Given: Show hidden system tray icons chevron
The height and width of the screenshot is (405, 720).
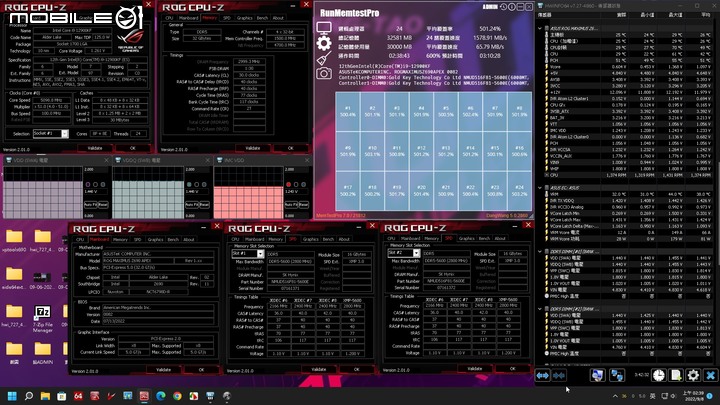Looking at the screenshot, I should click(615, 396).
